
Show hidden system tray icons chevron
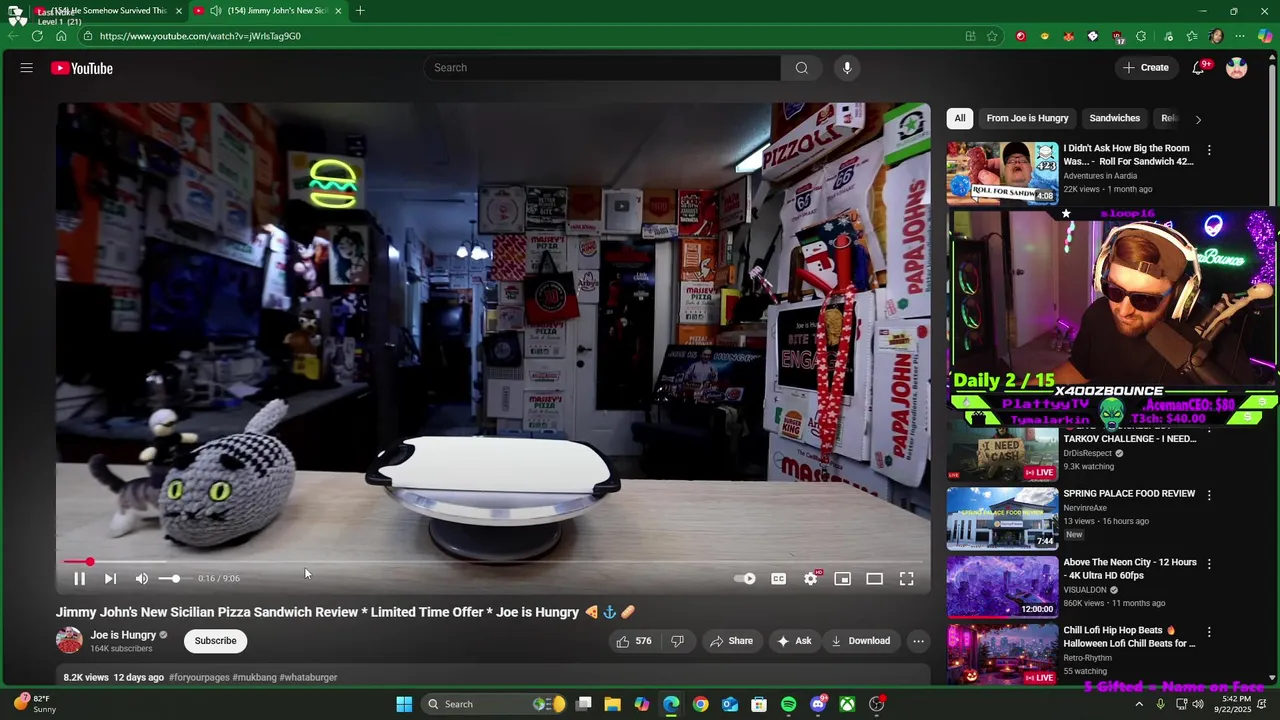(x=1138, y=704)
